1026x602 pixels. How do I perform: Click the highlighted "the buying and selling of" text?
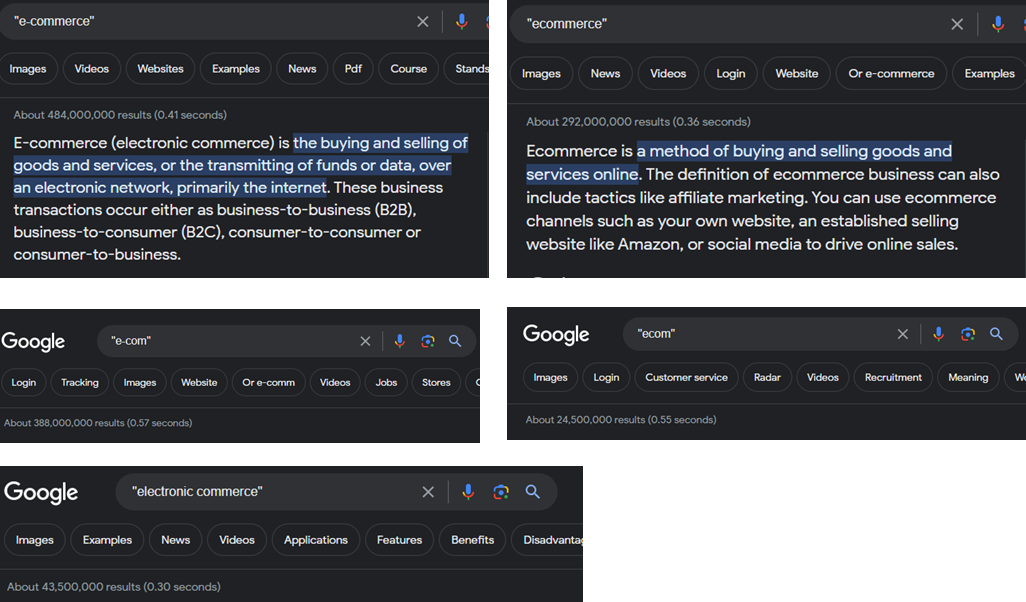click(380, 143)
